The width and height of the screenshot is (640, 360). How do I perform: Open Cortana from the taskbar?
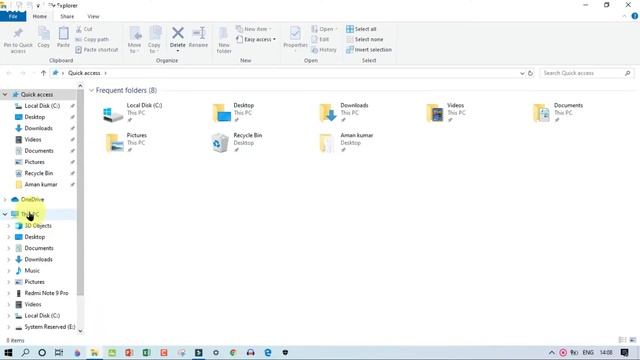coord(42,353)
